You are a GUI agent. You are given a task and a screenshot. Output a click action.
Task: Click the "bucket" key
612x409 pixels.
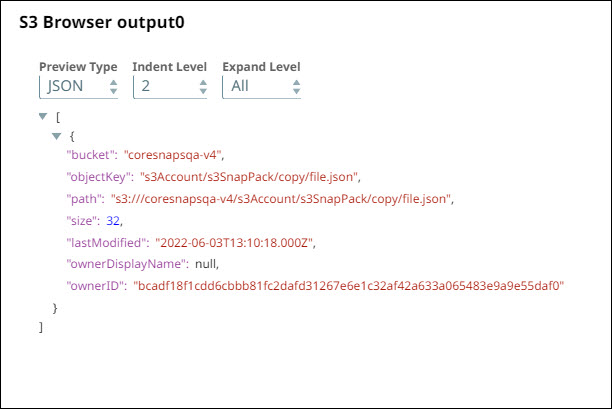[90, 155]
